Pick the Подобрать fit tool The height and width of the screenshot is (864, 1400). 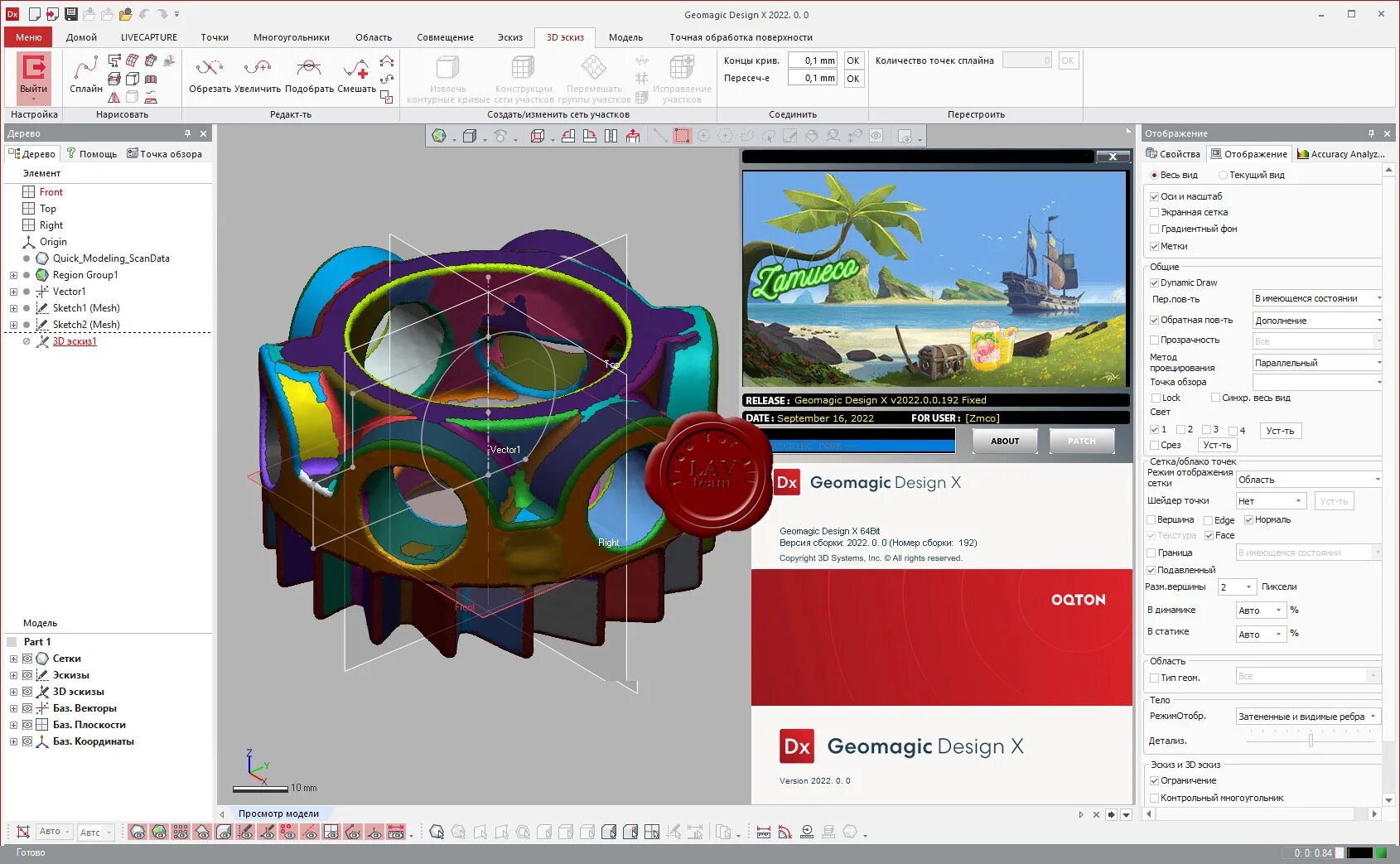click(309, 75)
